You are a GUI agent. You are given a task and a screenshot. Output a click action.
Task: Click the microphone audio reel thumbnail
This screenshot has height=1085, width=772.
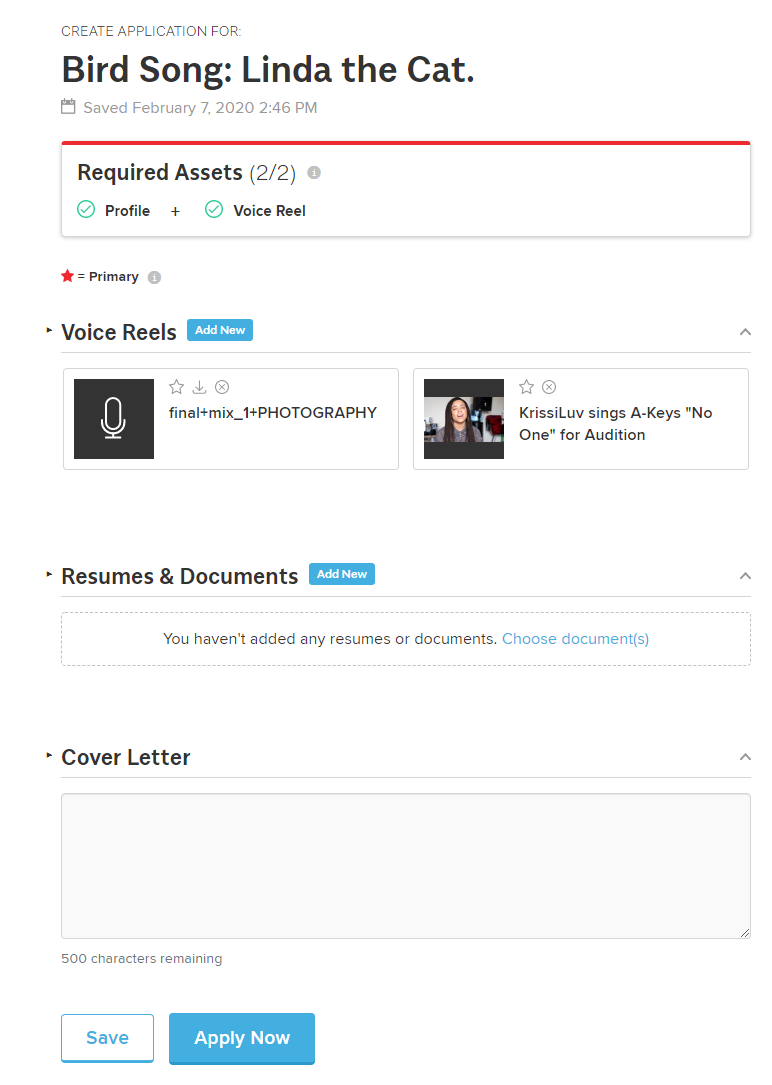point(114,419)
